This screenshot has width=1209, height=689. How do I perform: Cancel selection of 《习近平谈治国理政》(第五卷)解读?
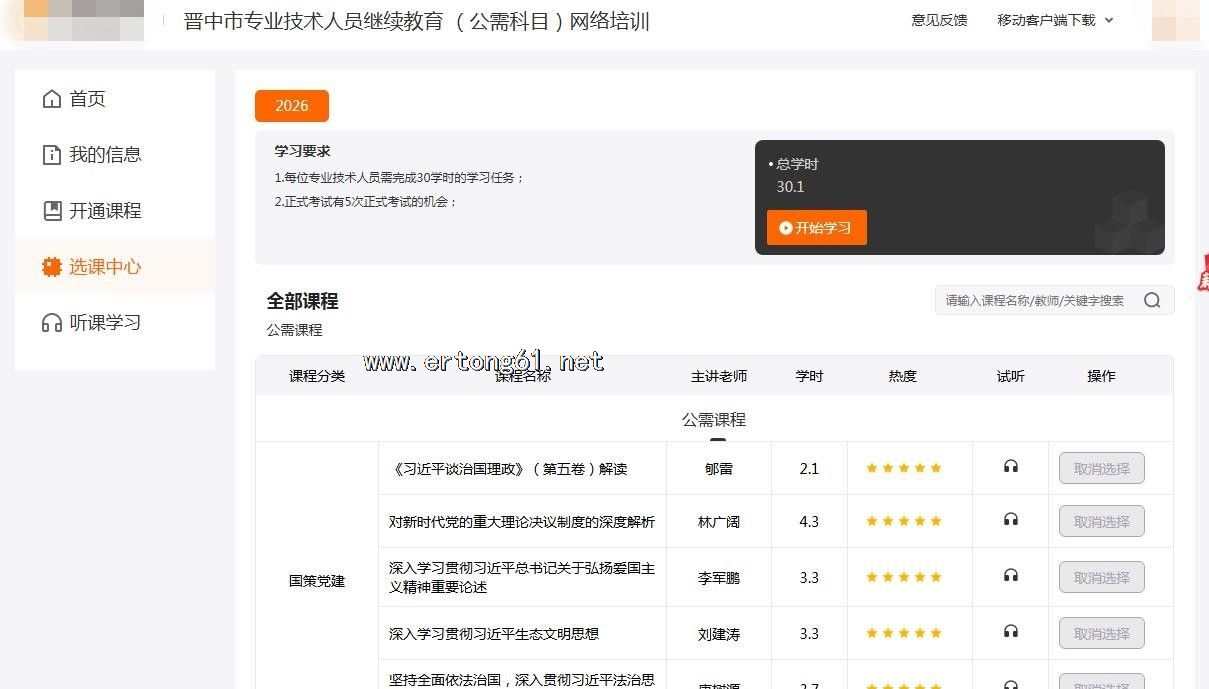1102,468
